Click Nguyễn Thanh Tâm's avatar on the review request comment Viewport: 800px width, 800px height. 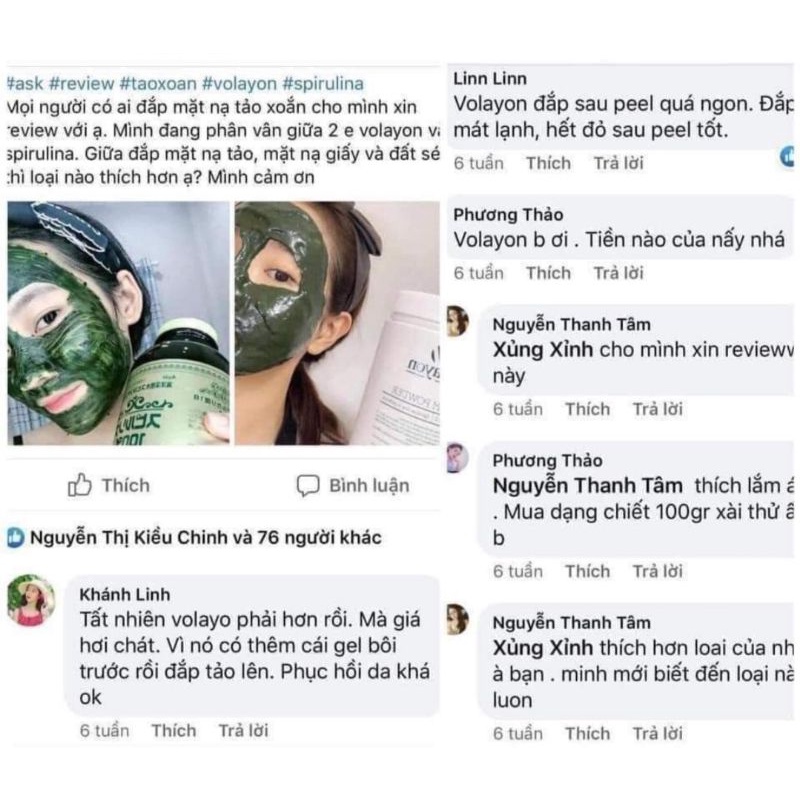coord(457,321)
